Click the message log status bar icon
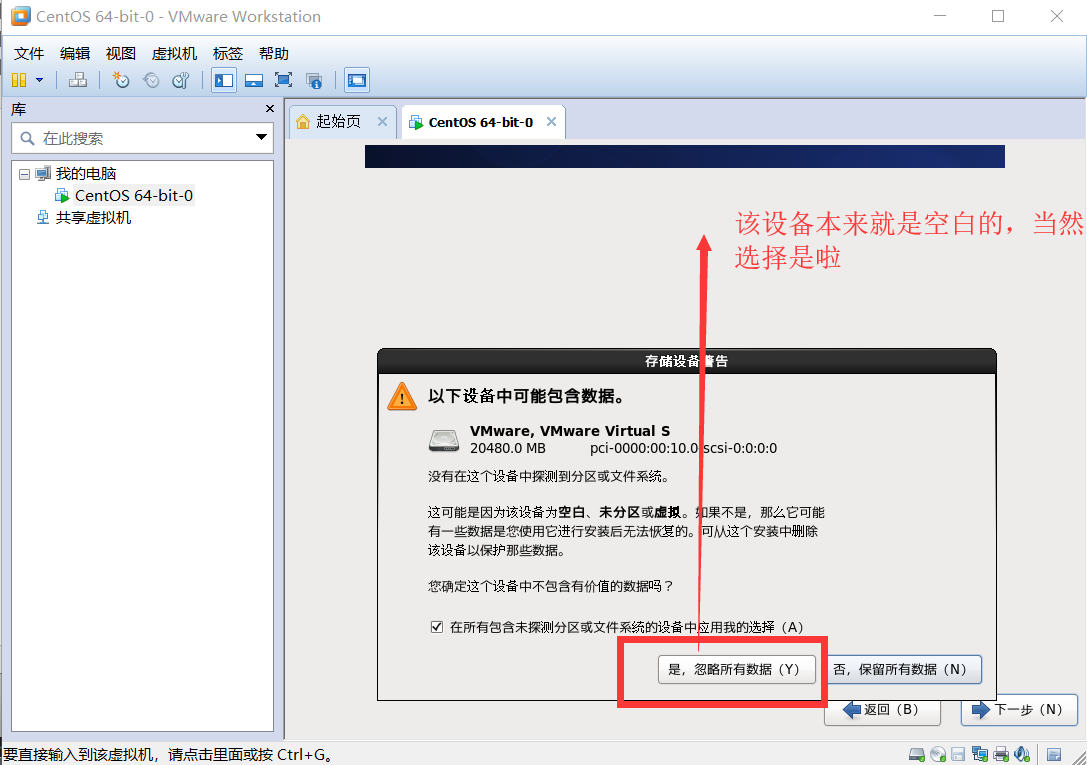This screenshot has width=1087, height=765. [1054, 755]
